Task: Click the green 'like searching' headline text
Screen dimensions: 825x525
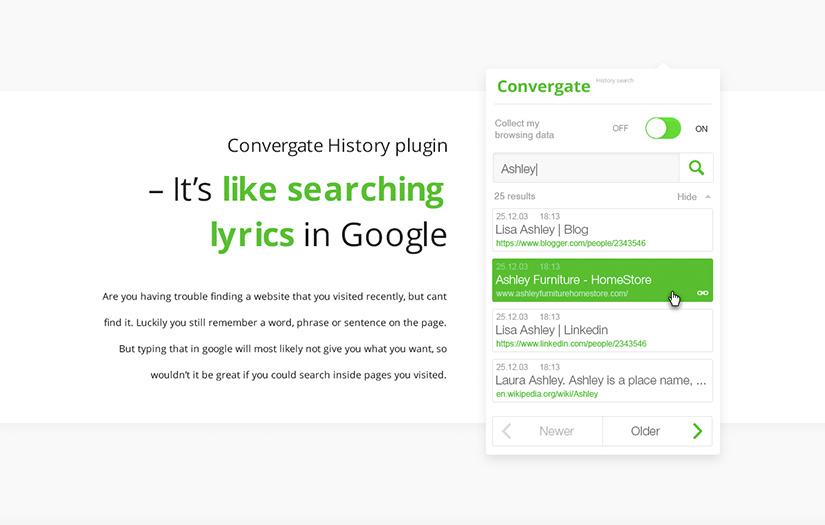Action: click(x=333, y=189)
